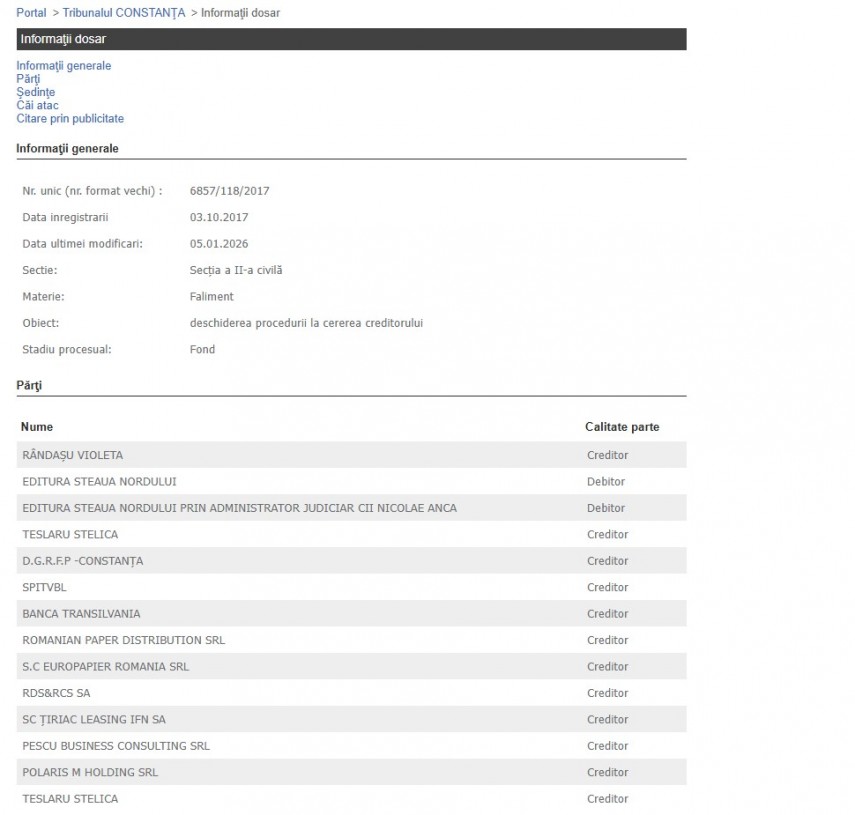Select S.C EUROPAPIER ROMANIA SRL row
This screenshot has height=815, width=855.
(105, 667)
